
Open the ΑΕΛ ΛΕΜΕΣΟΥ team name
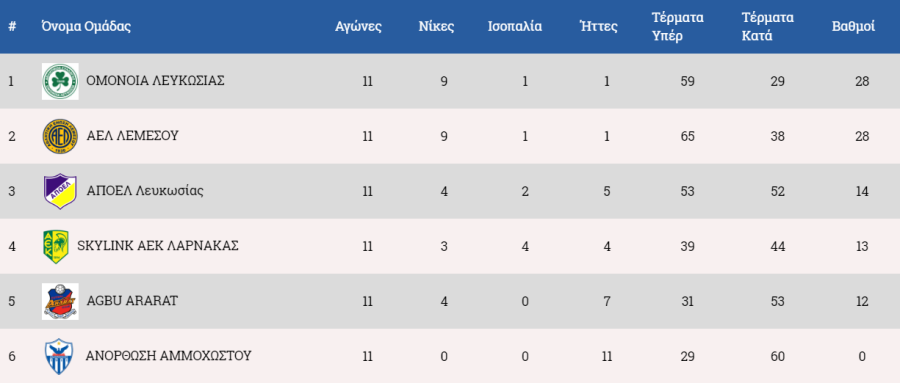pyautogui.click(x=132, y=136)
